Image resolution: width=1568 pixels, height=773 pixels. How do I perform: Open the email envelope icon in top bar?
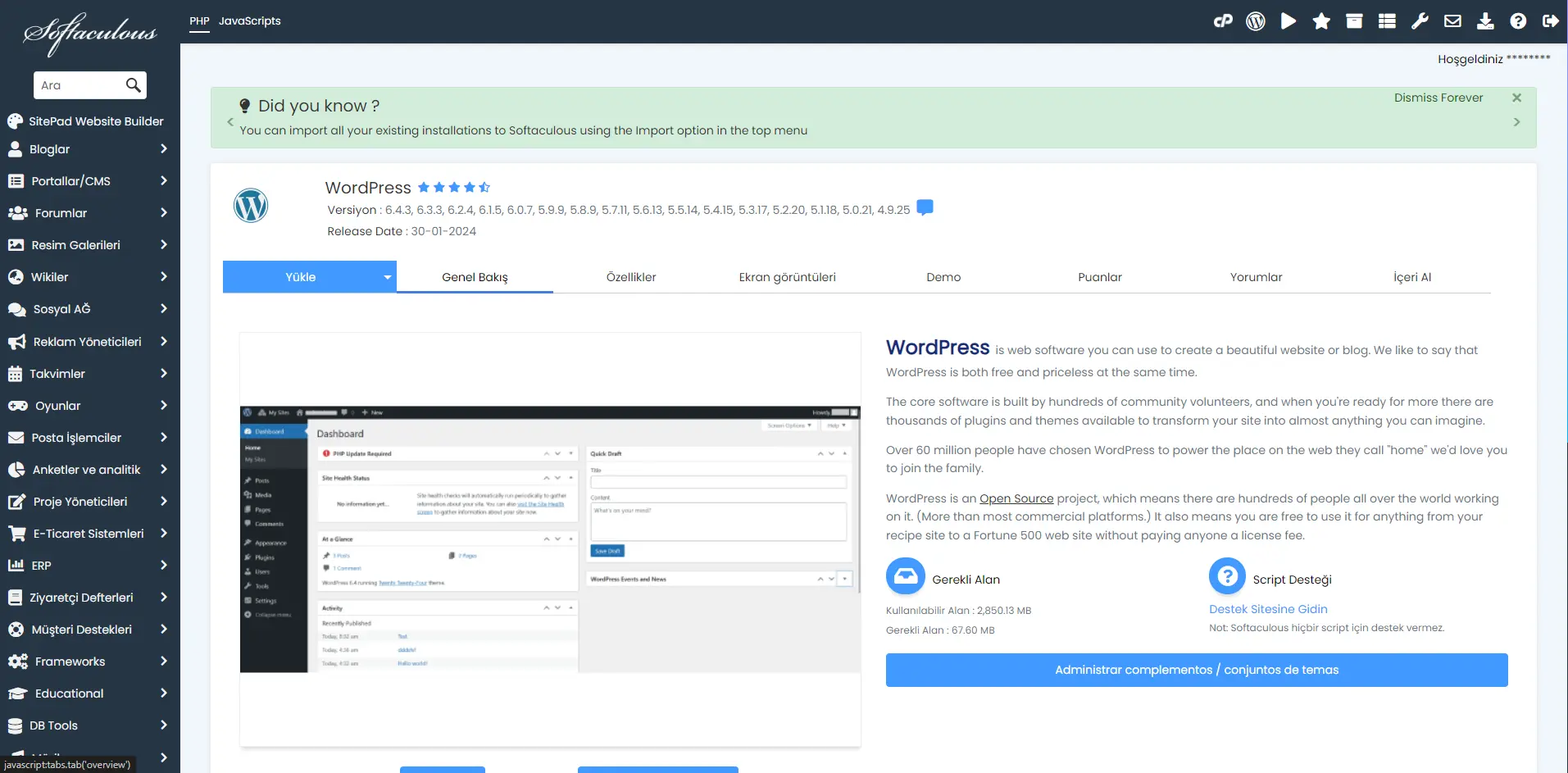1452,21
